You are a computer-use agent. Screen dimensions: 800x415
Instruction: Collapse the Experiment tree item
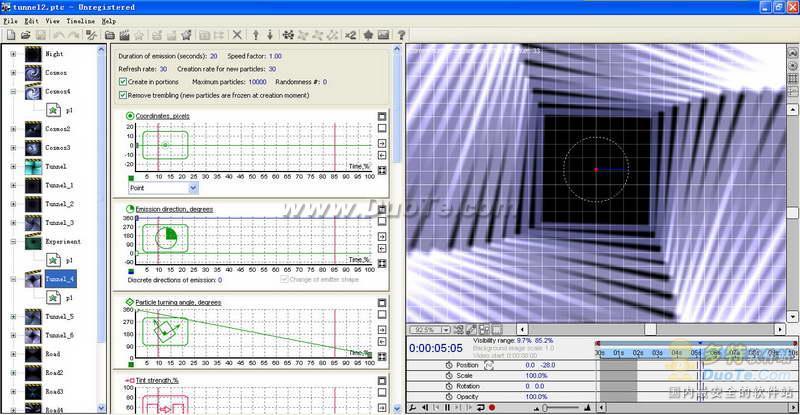[x=13, y=241]
